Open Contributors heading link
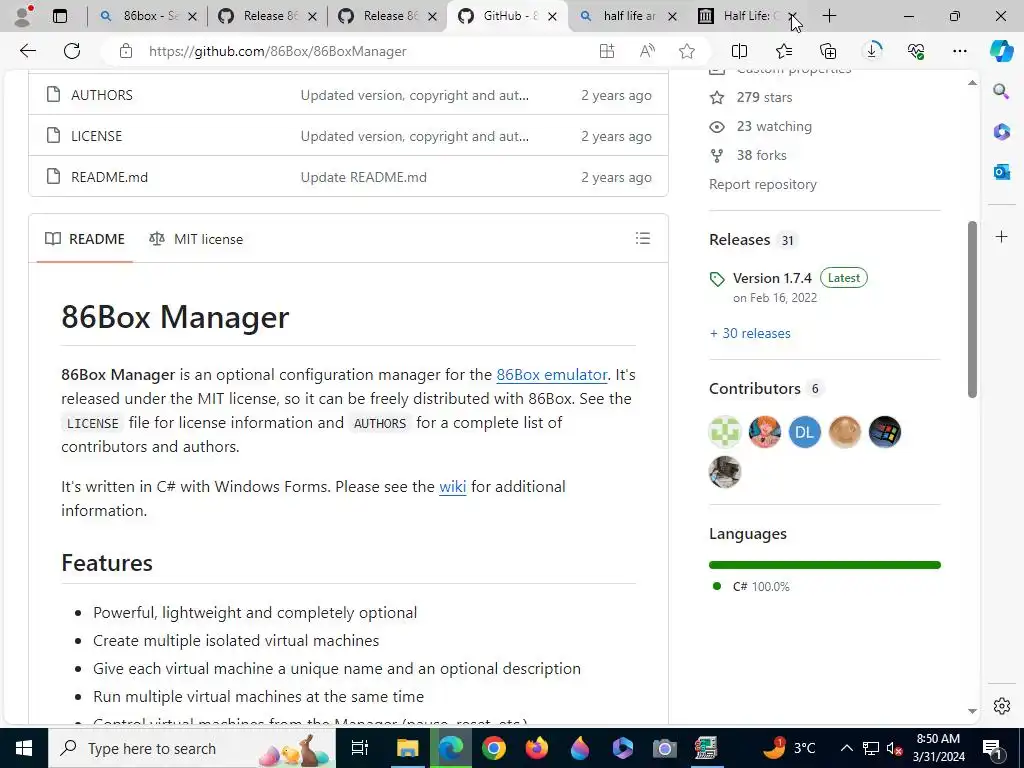This screenshot has height=768, width=1024. [x=755, y=389]
